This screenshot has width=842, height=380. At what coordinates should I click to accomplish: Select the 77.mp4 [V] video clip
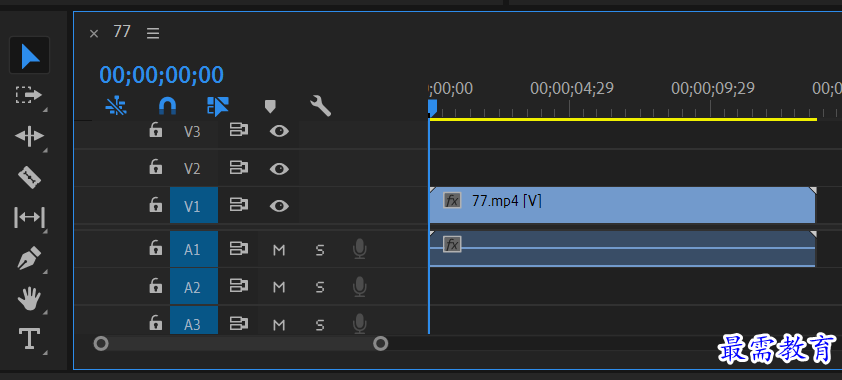click(623, 205)
